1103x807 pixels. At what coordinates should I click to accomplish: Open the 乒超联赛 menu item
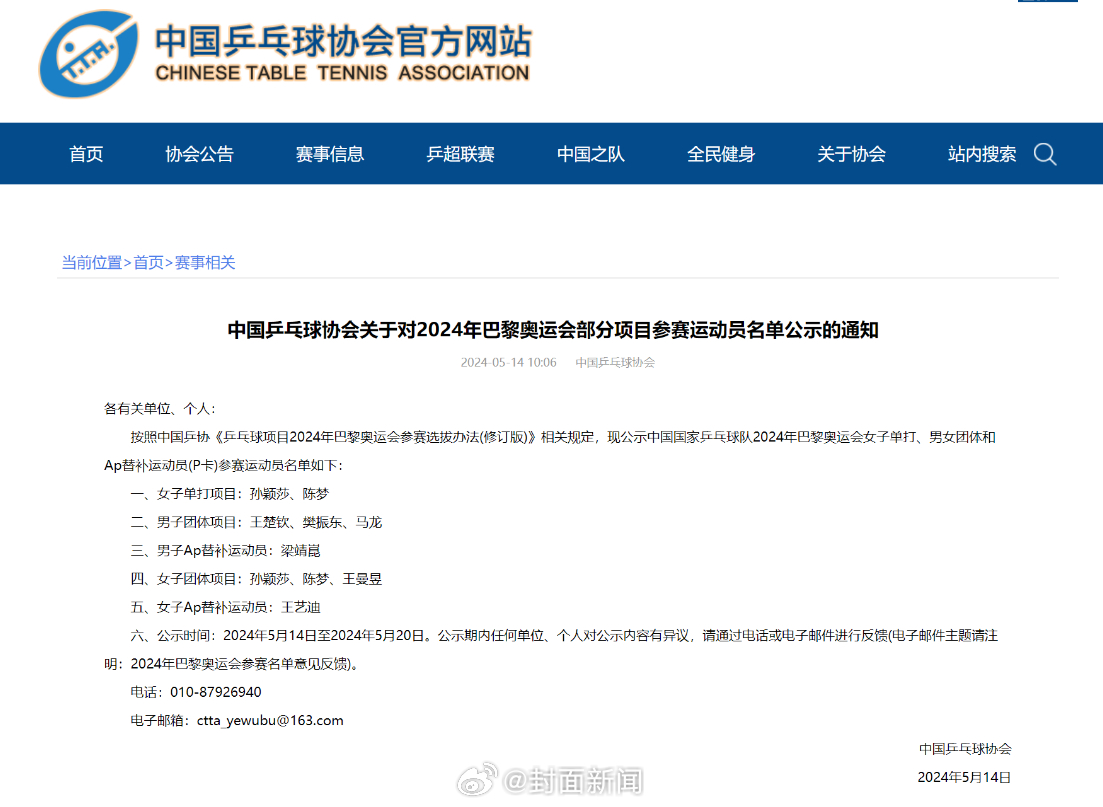[460, 154]
